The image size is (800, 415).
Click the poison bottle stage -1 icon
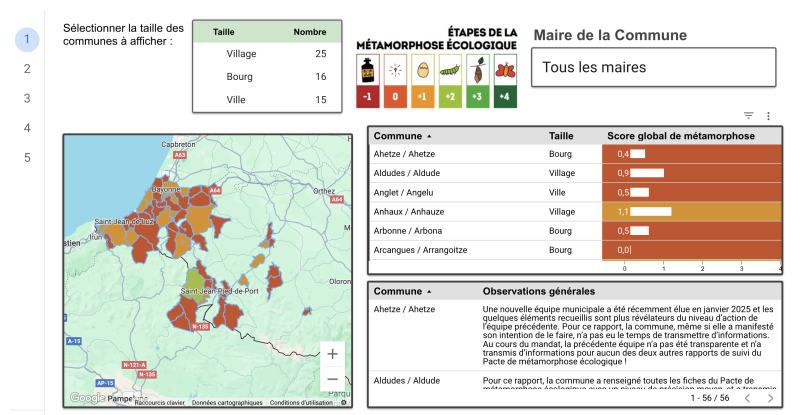click(367, 72)
